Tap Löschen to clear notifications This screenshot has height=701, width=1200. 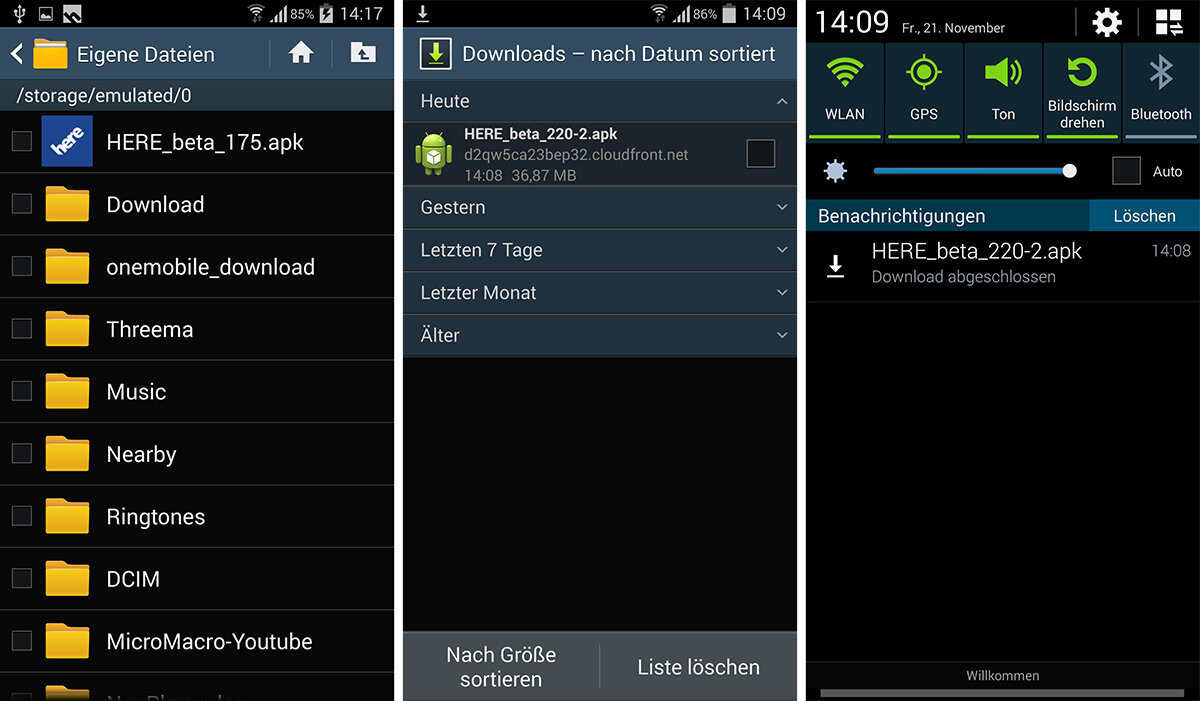[1144, 215]
